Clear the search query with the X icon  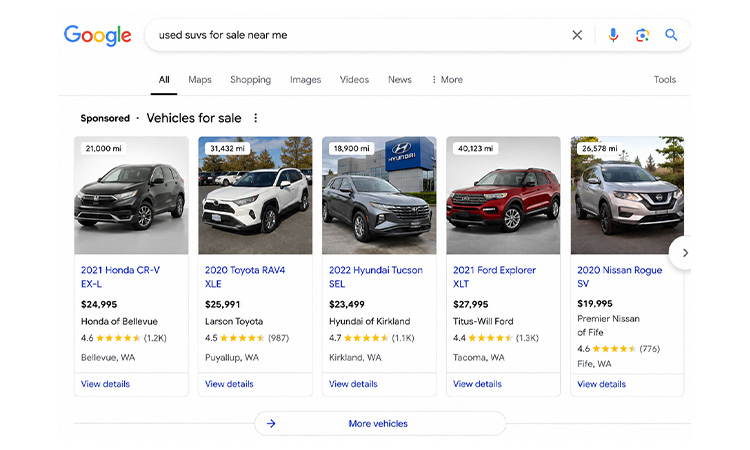tap(577, 35)
